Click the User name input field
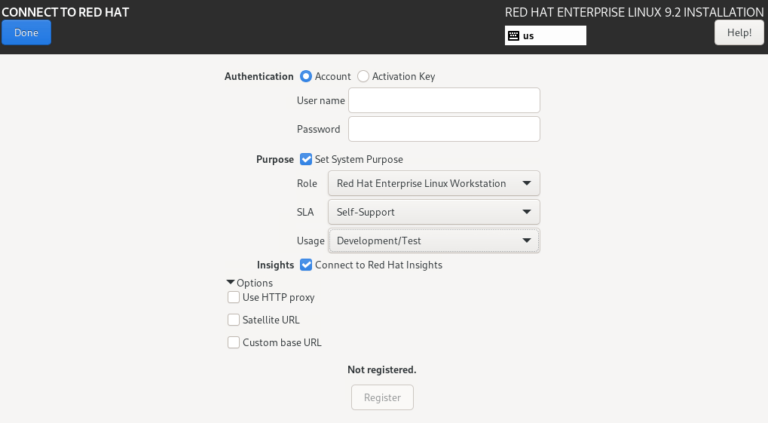The width and height of the screenshot is (768, 423). coord(444,100)
